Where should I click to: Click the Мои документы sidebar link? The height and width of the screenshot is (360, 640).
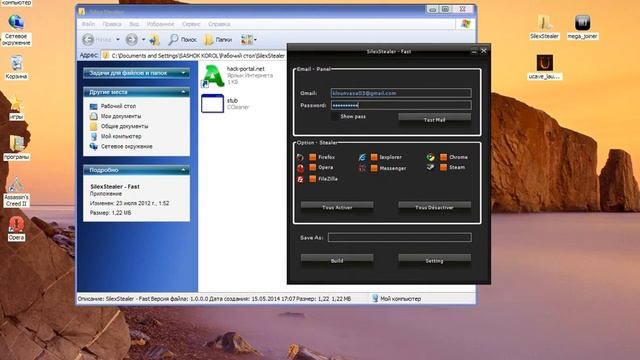point(121,116)
